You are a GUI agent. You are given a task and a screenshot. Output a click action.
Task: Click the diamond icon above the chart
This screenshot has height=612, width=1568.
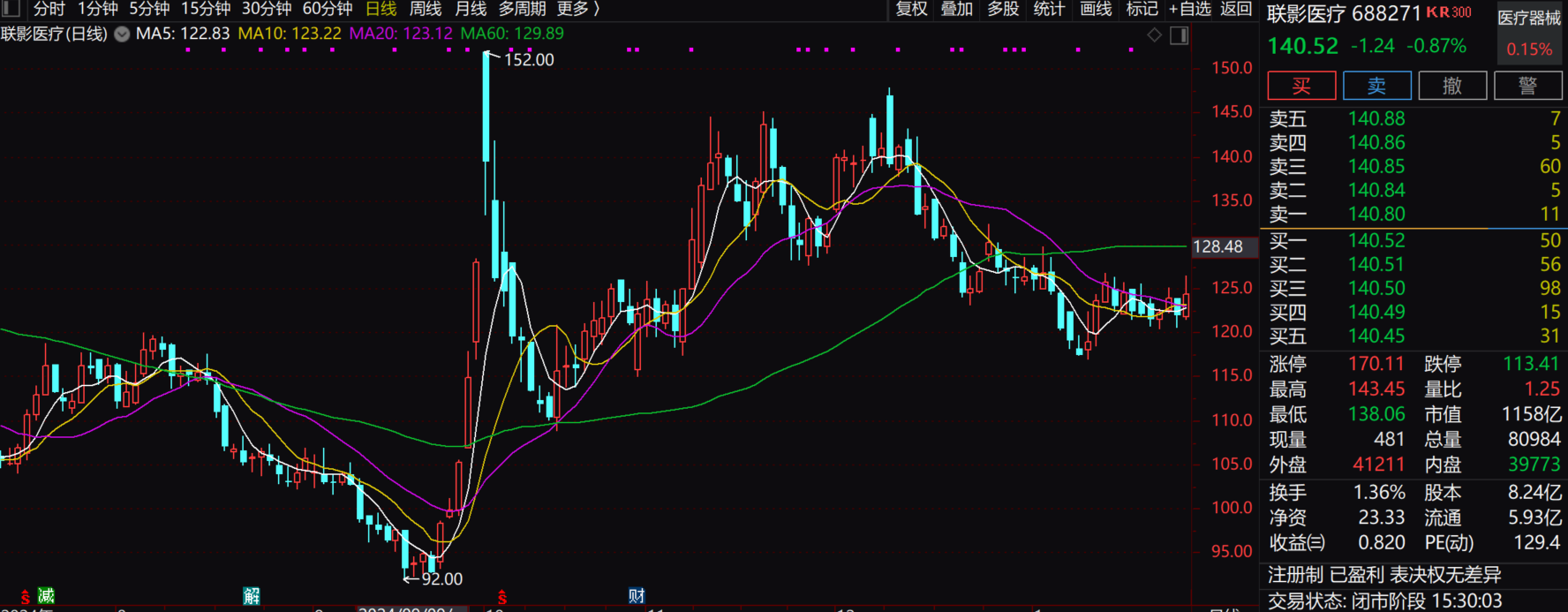pyautogui.click(x=1154, y=34)
